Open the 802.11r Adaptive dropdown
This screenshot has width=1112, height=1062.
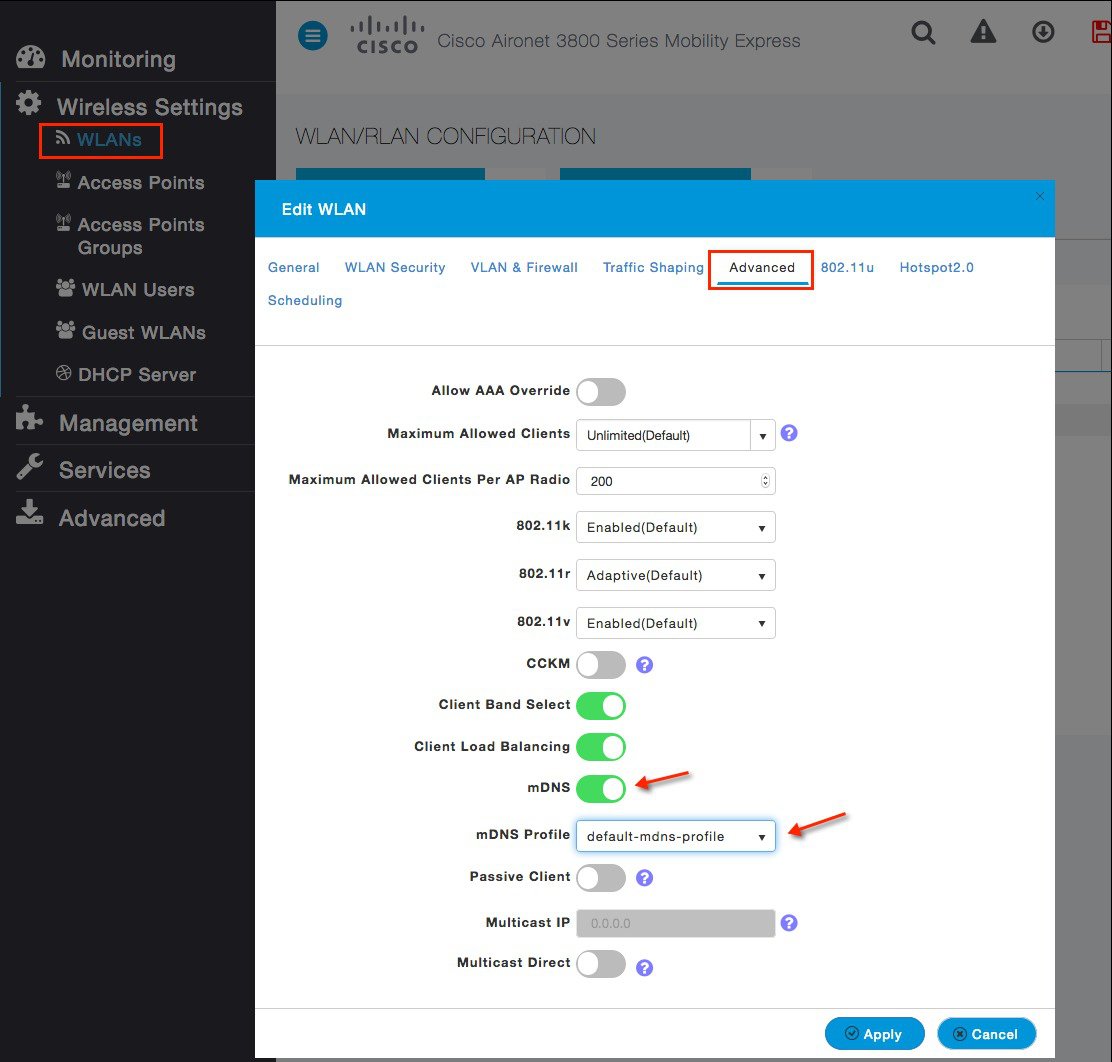(x=675, y=575)
